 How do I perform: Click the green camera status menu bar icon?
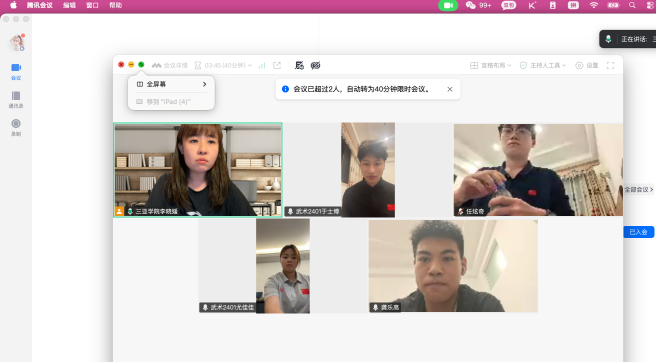click(x=448, y=5)
